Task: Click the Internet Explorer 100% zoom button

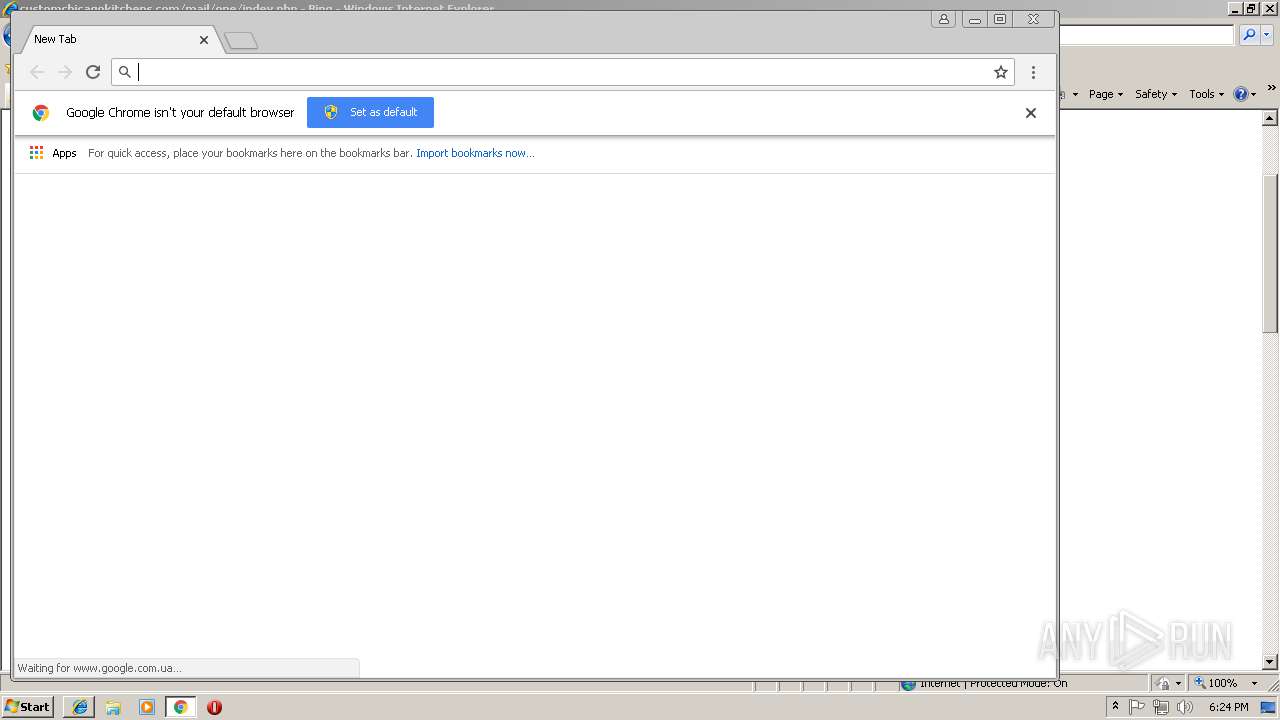Action: tap(1216, 683)
